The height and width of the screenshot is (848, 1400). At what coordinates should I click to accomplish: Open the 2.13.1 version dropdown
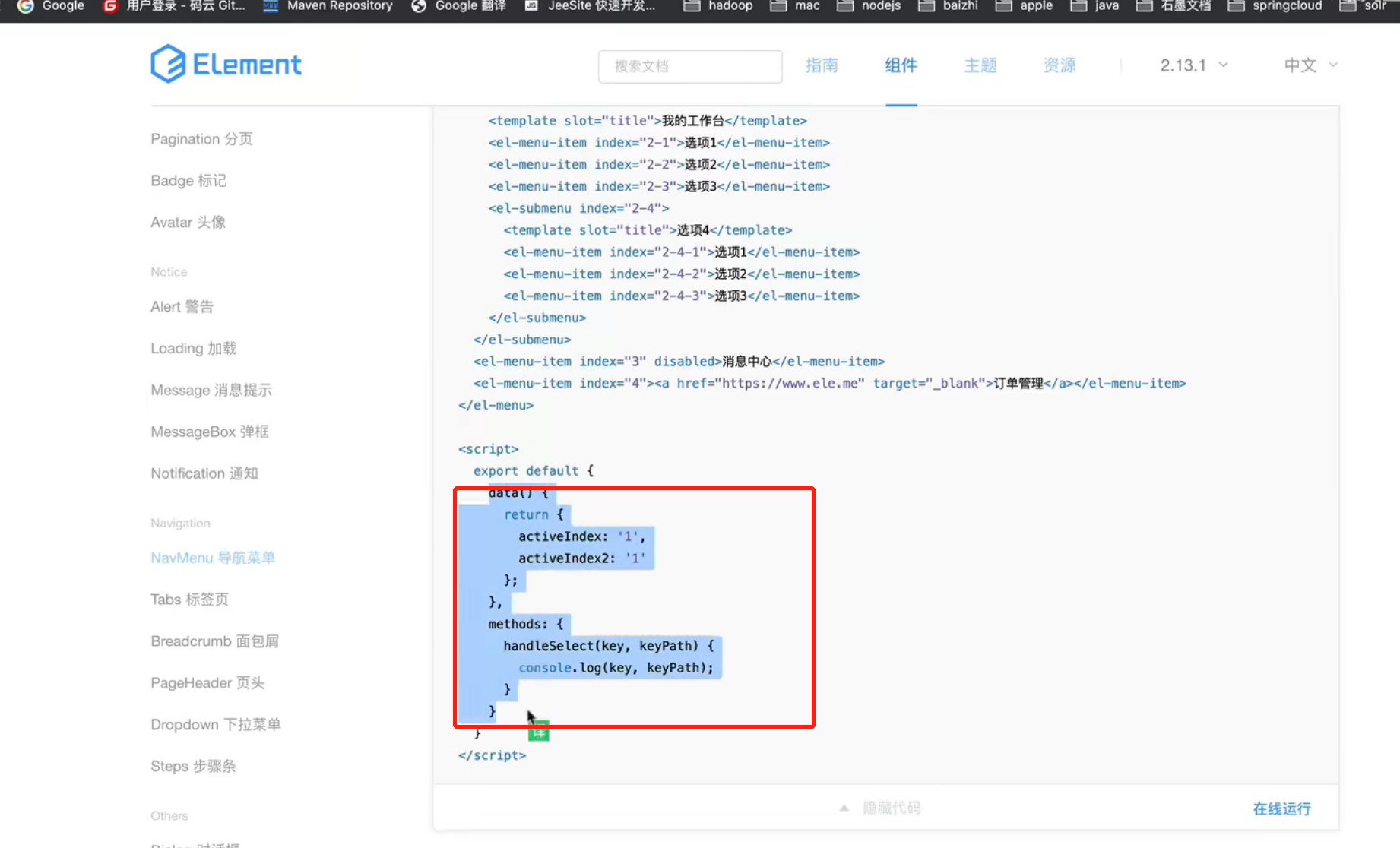[x=1194, y=65]
